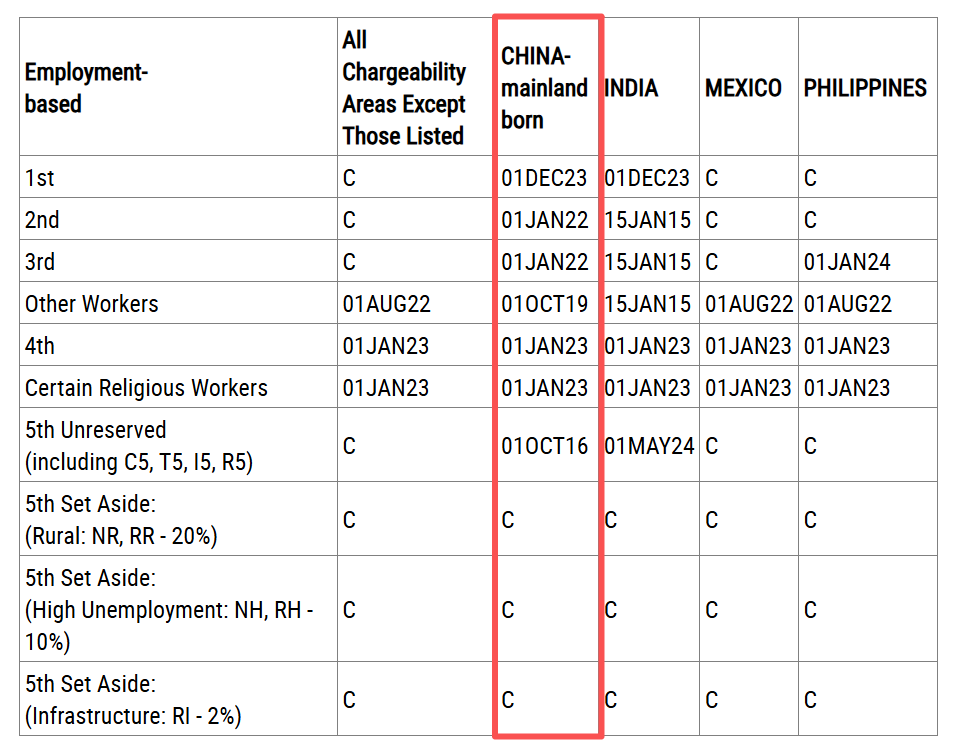Click the Employment-based column header

pos(86,88)
